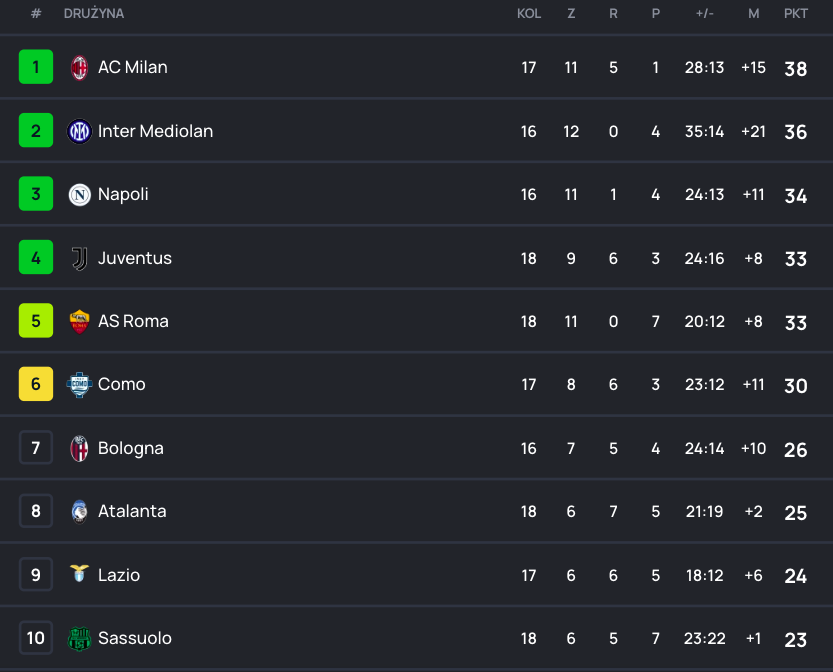The image size is (833, 672).
Task: Open the AC Milan team link
Action: [x=133, y=68]
